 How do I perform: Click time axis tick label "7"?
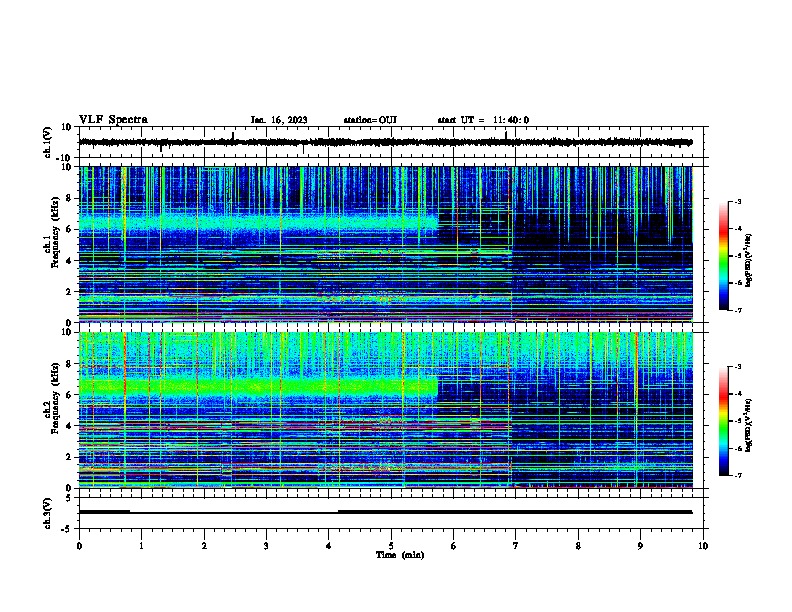click(516, 546)
